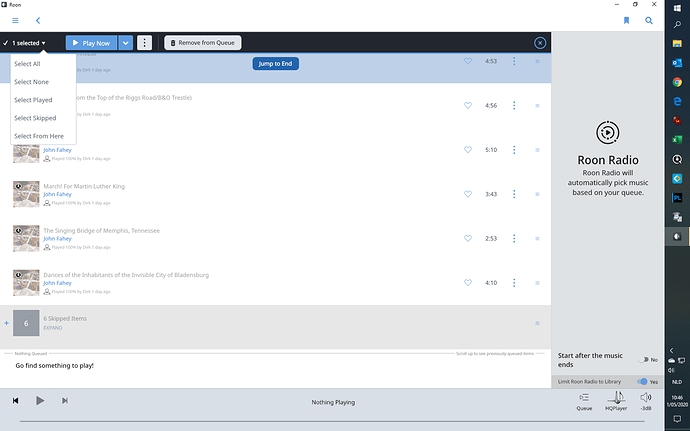
Task: Open the 1 selected dropdown
Action: [25, 43]
